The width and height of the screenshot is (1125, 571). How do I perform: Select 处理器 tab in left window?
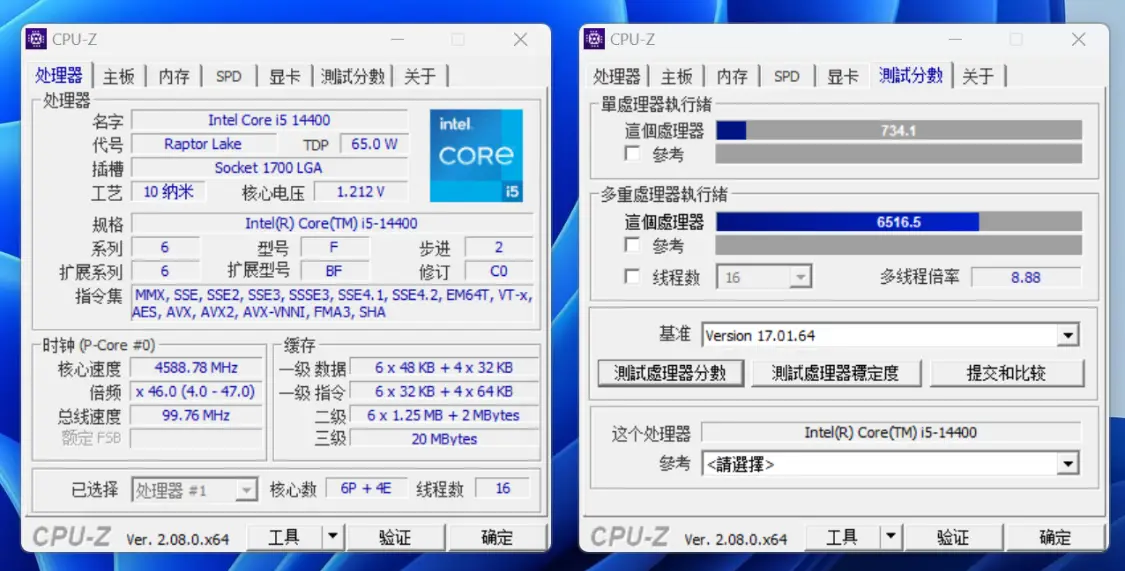click(x=59, y=75)
